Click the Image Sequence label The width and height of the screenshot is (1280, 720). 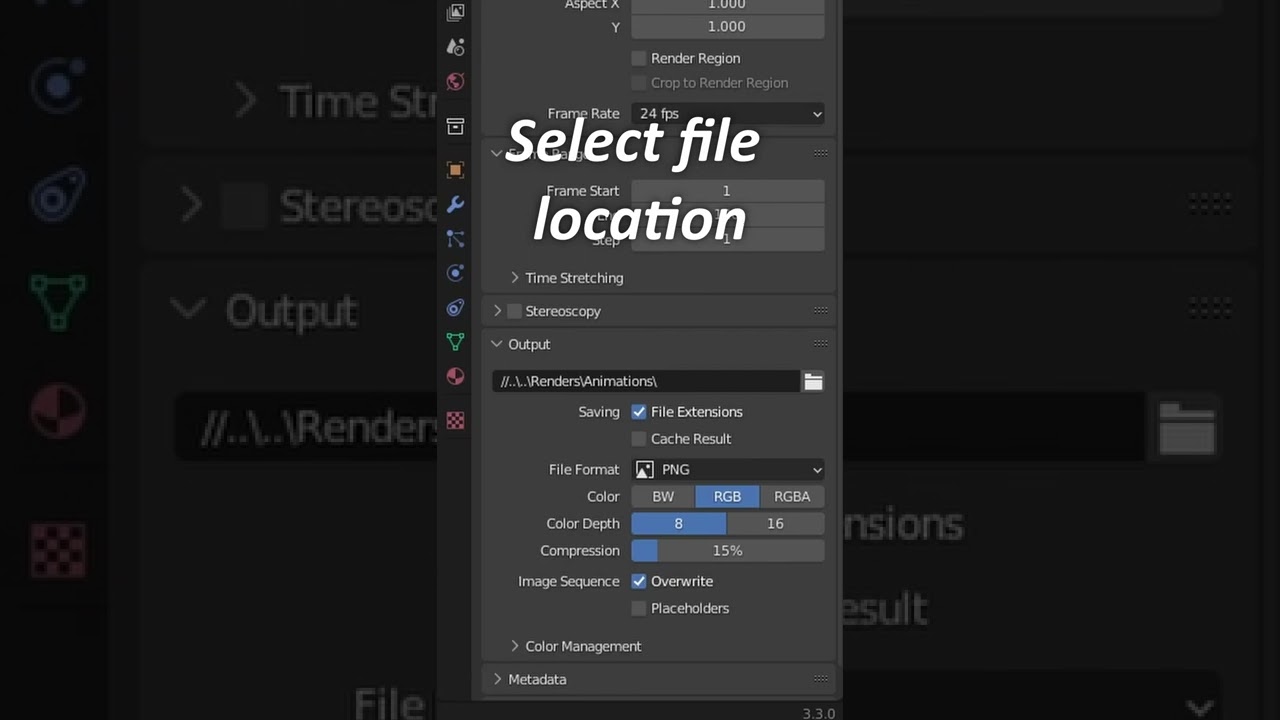pyautogui.click(x=569, y=581)
